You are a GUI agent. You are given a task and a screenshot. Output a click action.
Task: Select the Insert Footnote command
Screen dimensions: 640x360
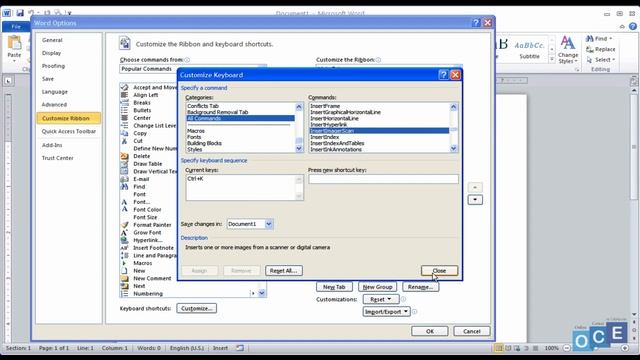click(153, 248)
